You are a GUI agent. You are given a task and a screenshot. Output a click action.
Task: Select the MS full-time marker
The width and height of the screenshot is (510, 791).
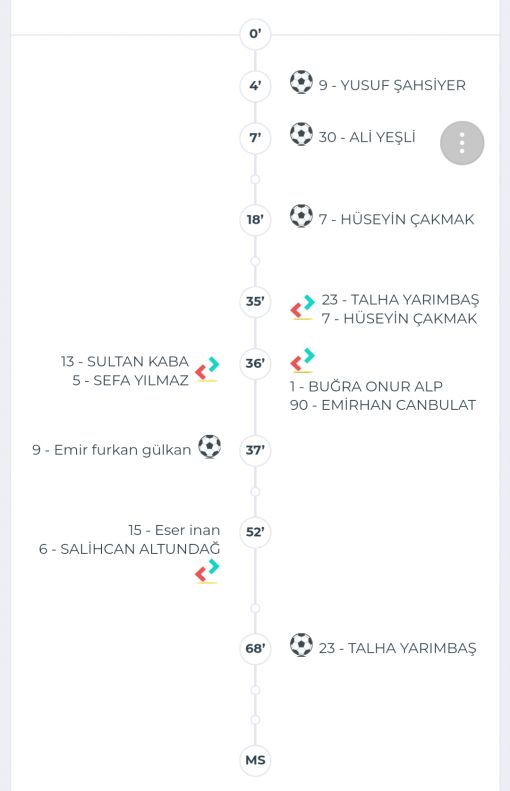(x=255, y=760)
